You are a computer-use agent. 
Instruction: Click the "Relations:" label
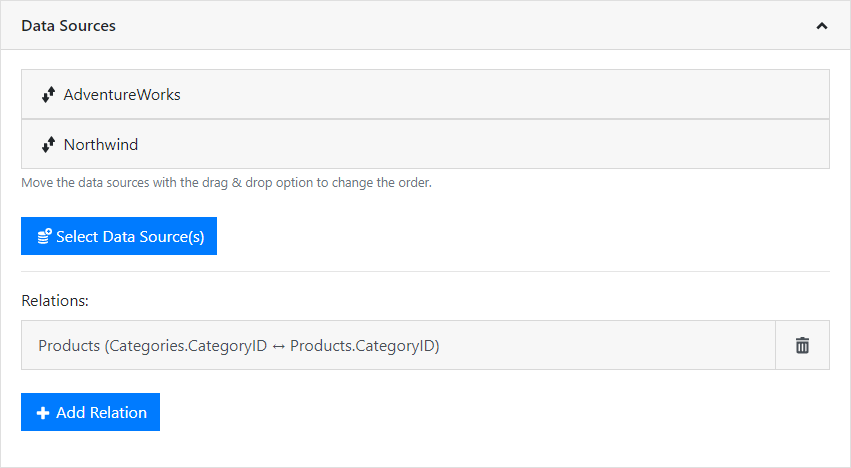(55, 299)
